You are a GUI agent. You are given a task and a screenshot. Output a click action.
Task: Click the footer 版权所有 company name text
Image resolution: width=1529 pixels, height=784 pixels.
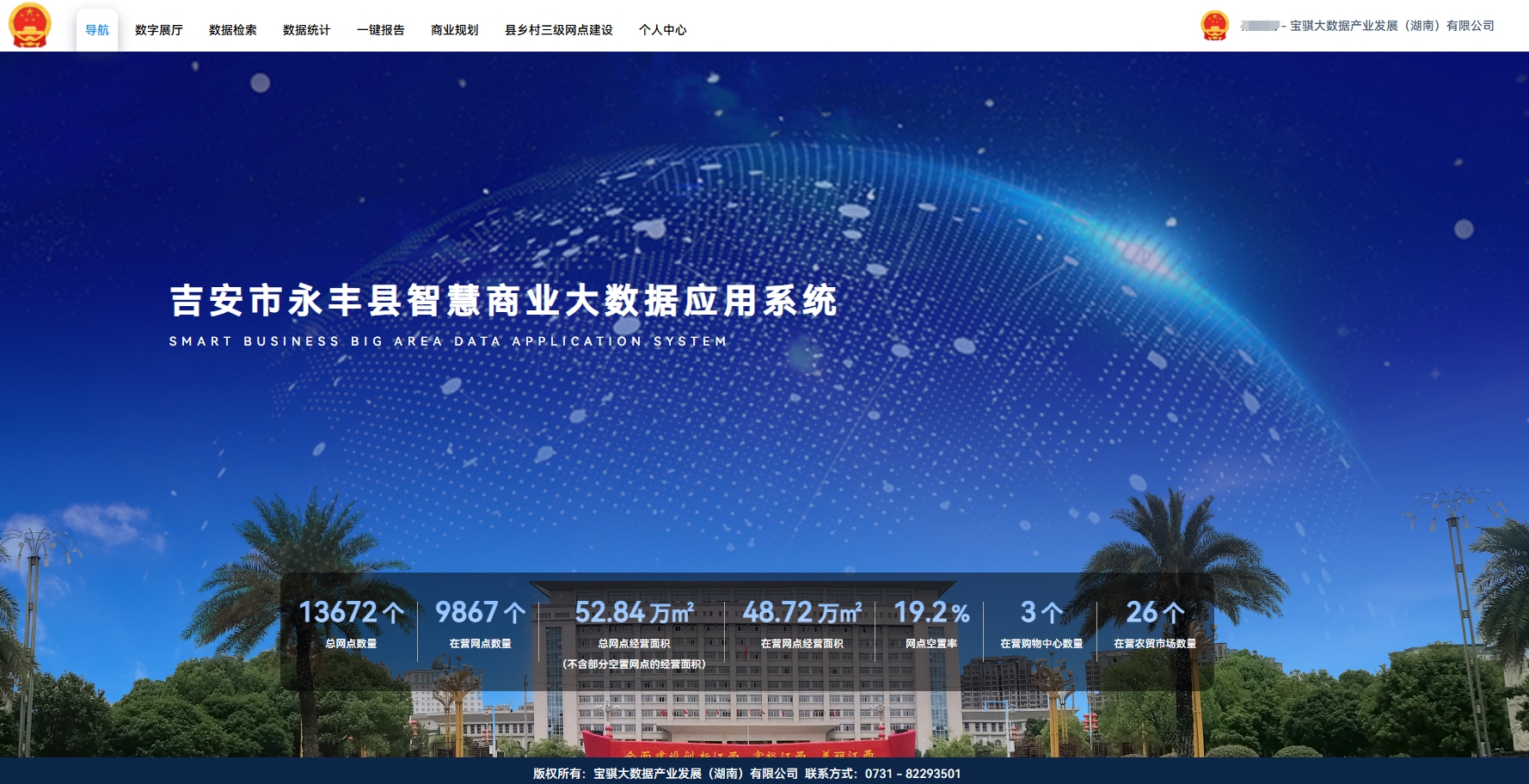696,774
